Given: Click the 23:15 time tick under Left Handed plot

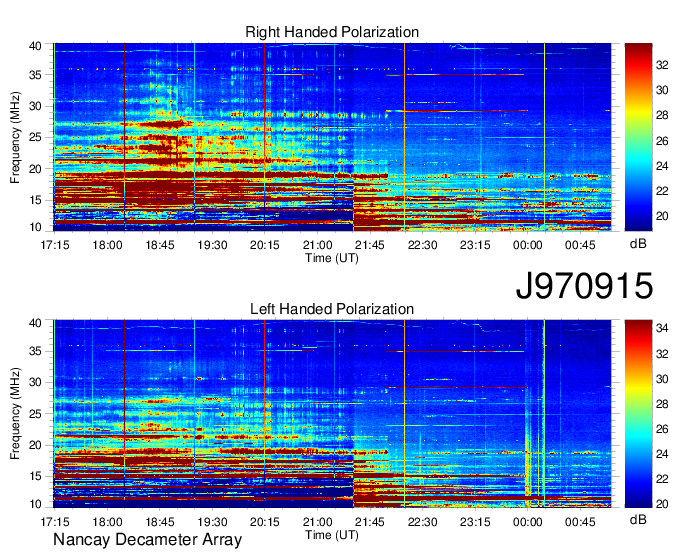Looking at the screenshot, I should pyautogui.click(x=475, y=522).
